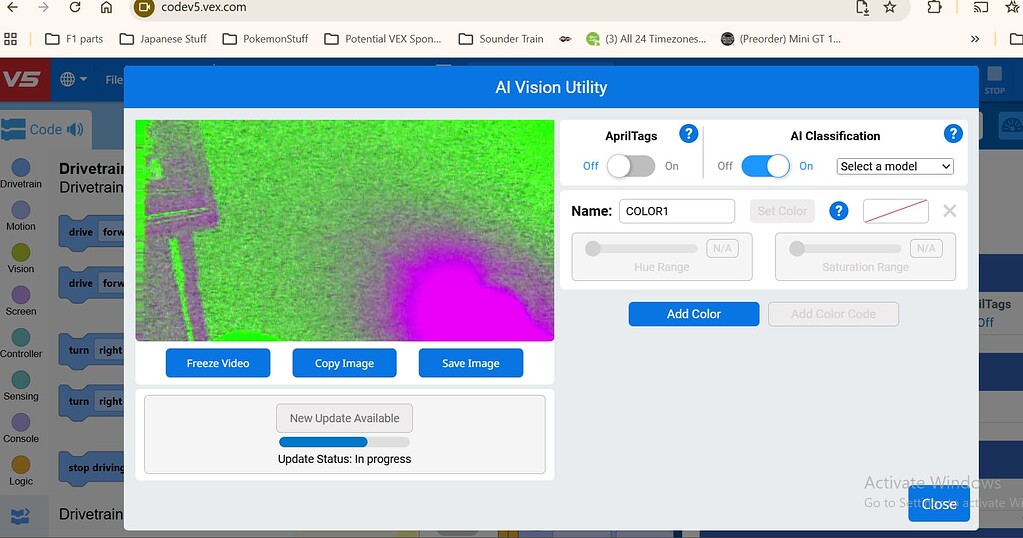Click the V5 logo in VEXcode header
1023x538 pixels.
[x=24, y=80]
